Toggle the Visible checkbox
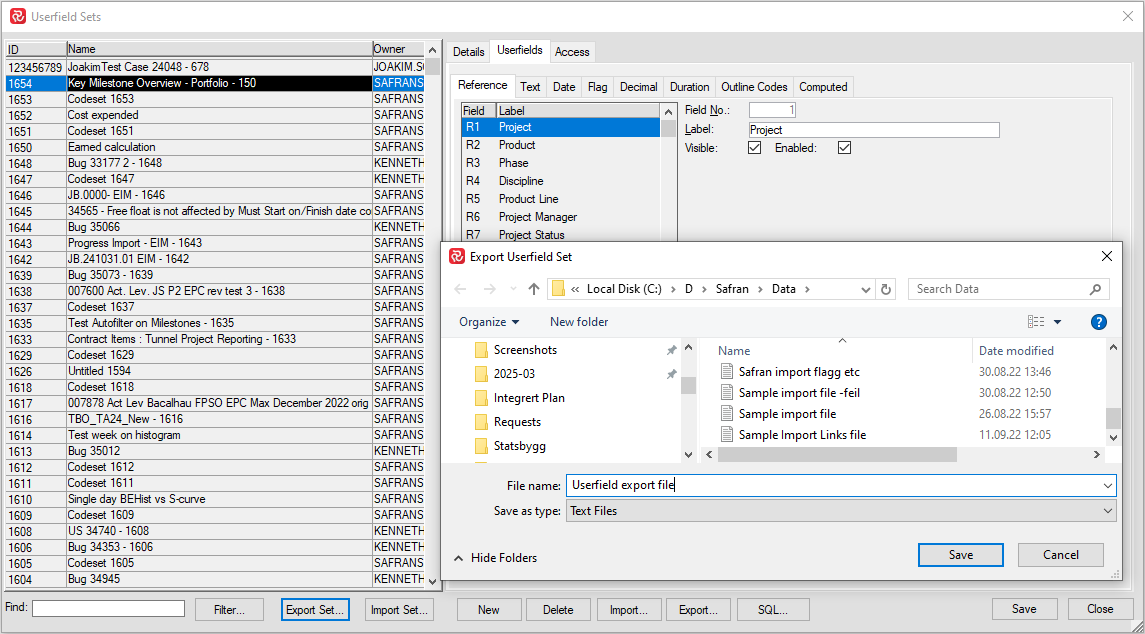Viewport: 1145px width, 634px height. click(754, 148)
